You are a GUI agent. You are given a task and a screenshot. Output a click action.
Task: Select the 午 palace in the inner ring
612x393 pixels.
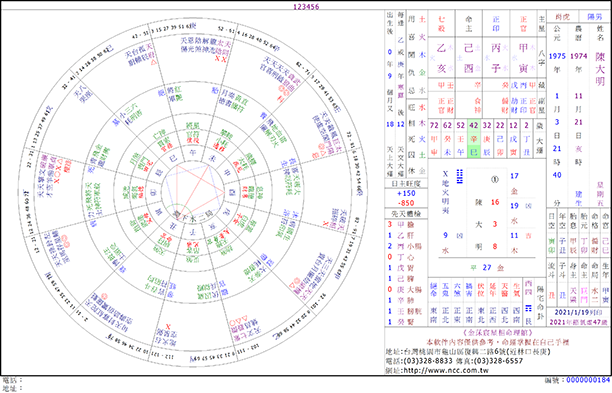click(x=192, y=153)
